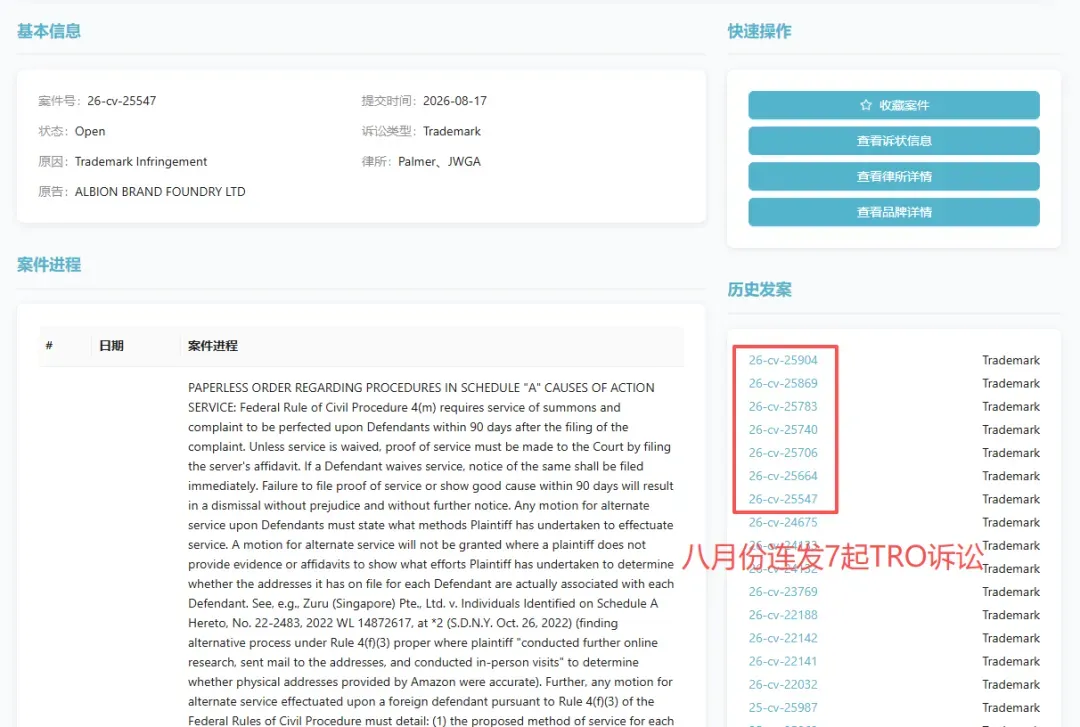Click the 案件进程 table column header
1080x727 pixels.
coord(213,346)
